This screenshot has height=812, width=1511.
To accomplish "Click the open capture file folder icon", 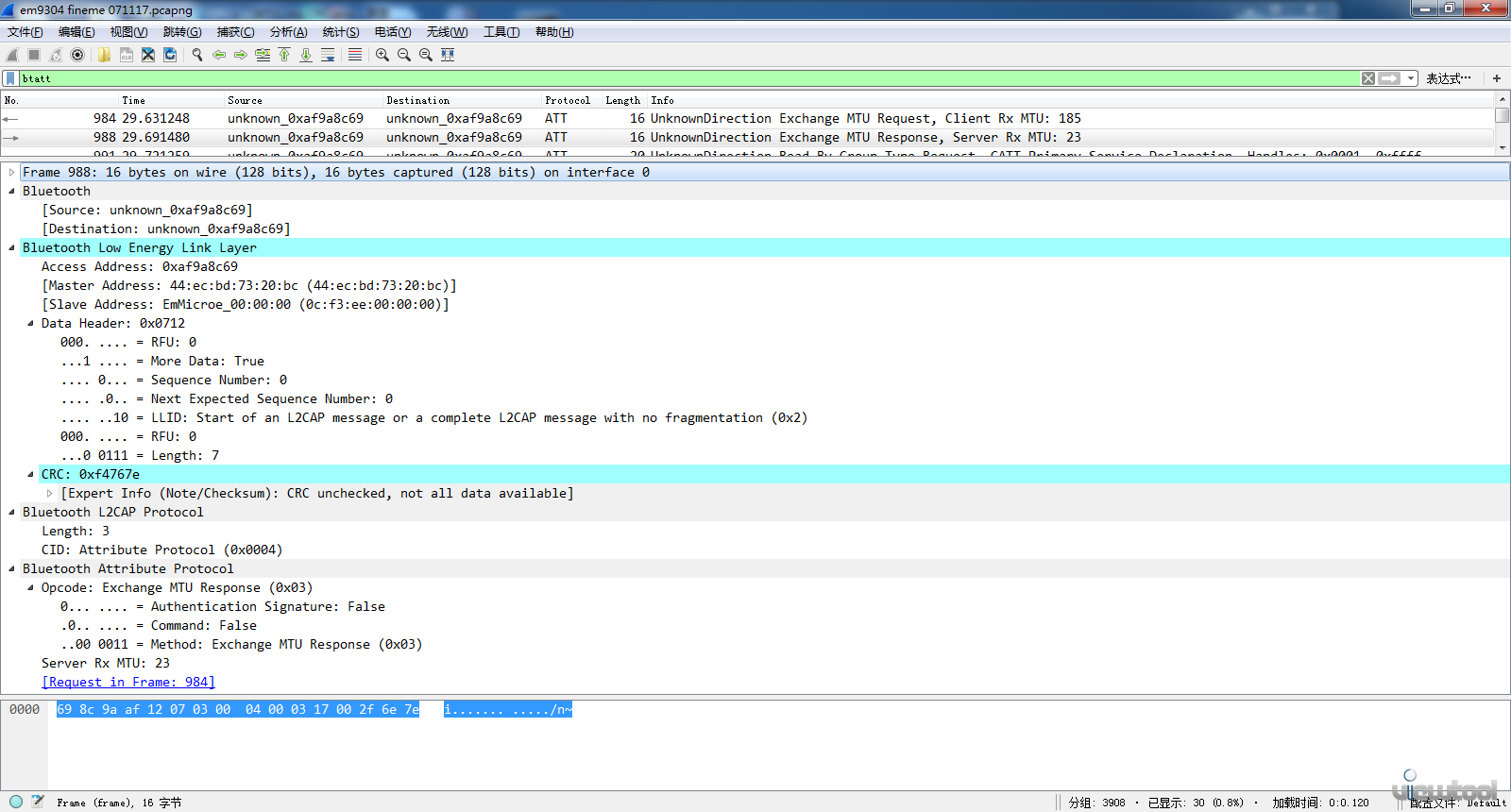I will pyautogui.click(x=104, y=55).
